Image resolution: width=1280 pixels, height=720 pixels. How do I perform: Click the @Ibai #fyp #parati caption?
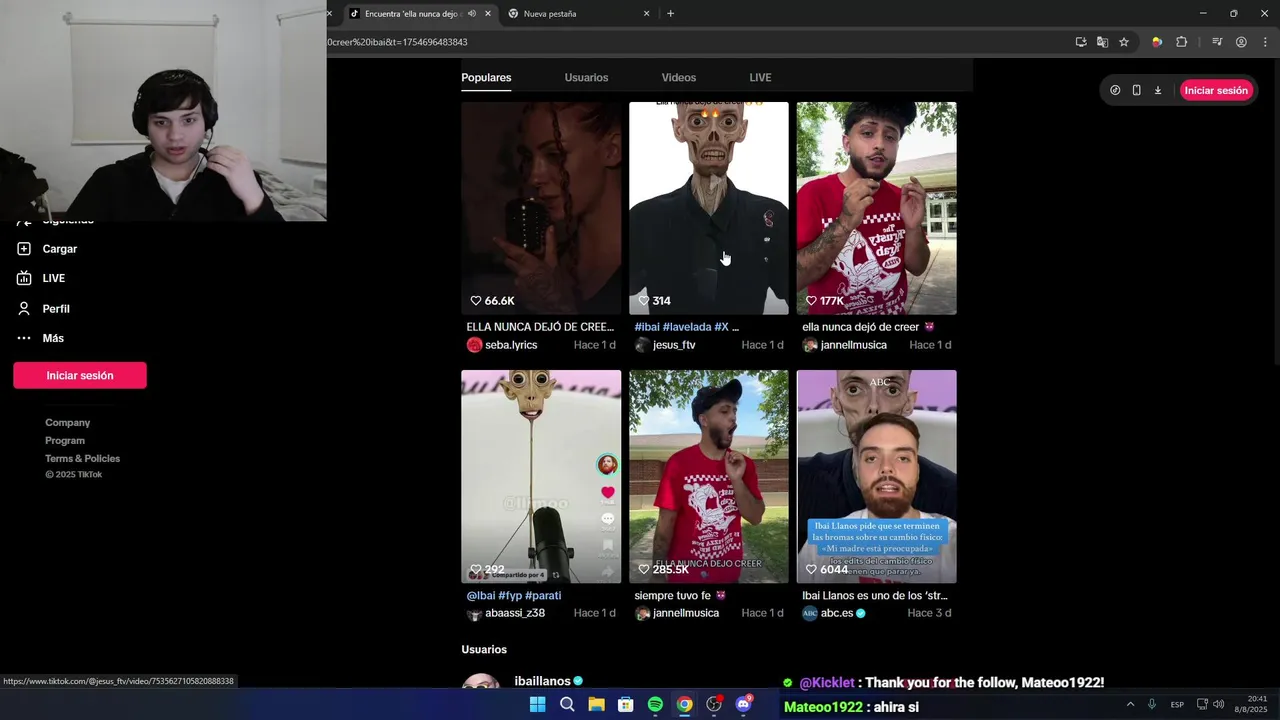514,595
